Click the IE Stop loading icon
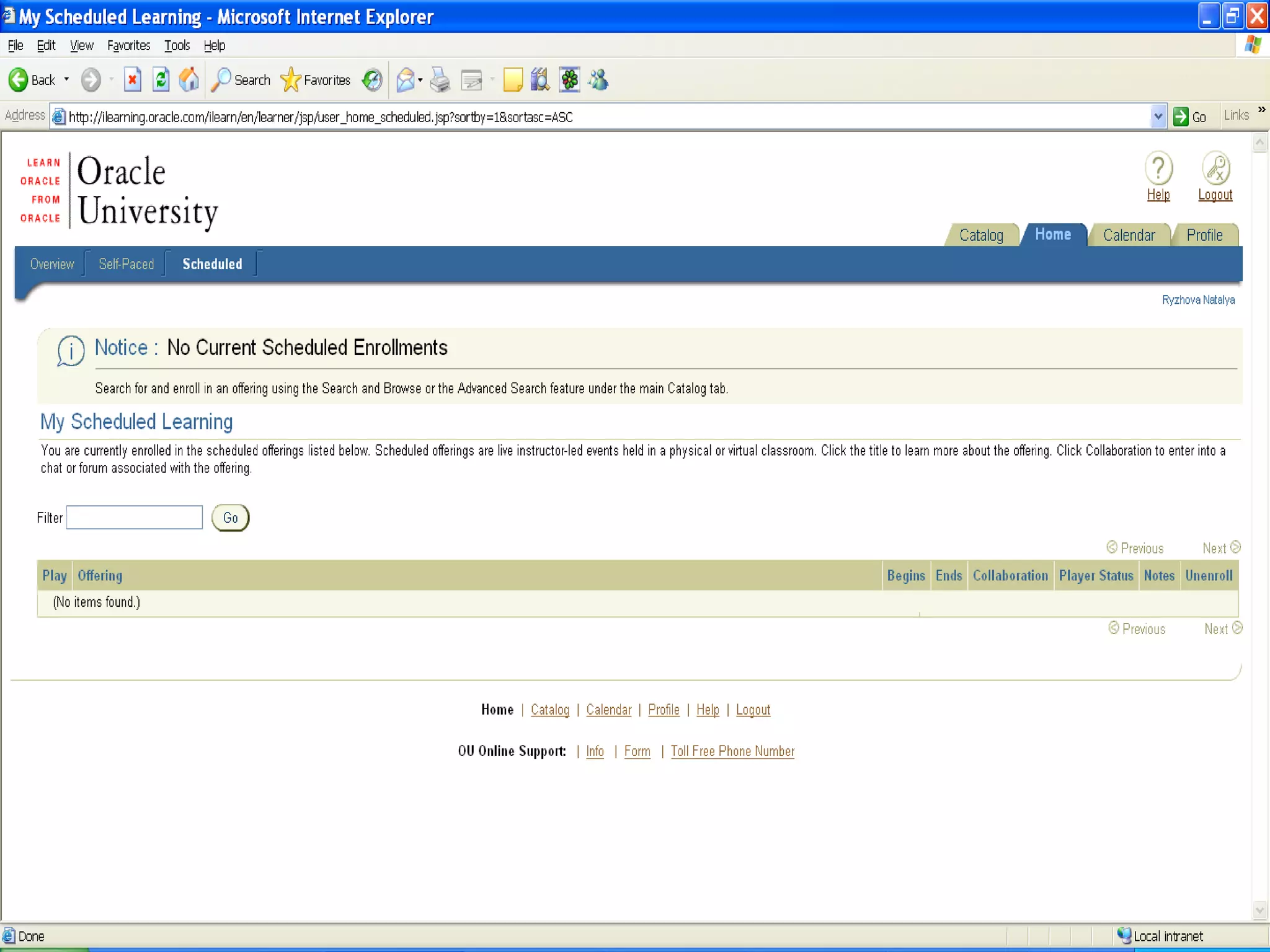 tap(132, 80)
